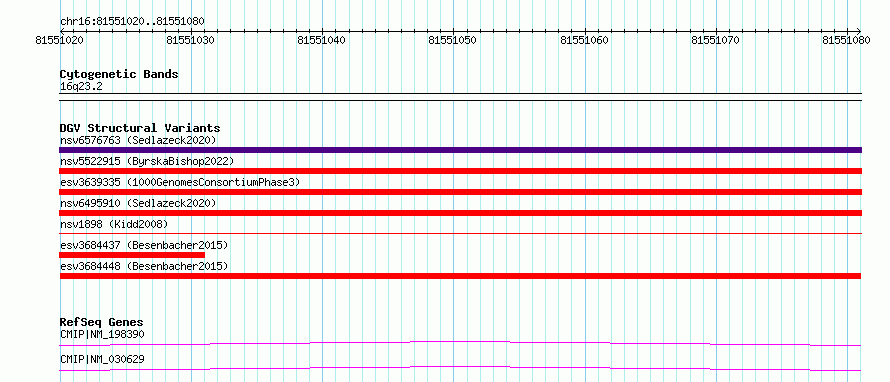The width and height of the screenshot is (890, 382).
Task: Click ruler position 81551040
Action: (322, 40)
